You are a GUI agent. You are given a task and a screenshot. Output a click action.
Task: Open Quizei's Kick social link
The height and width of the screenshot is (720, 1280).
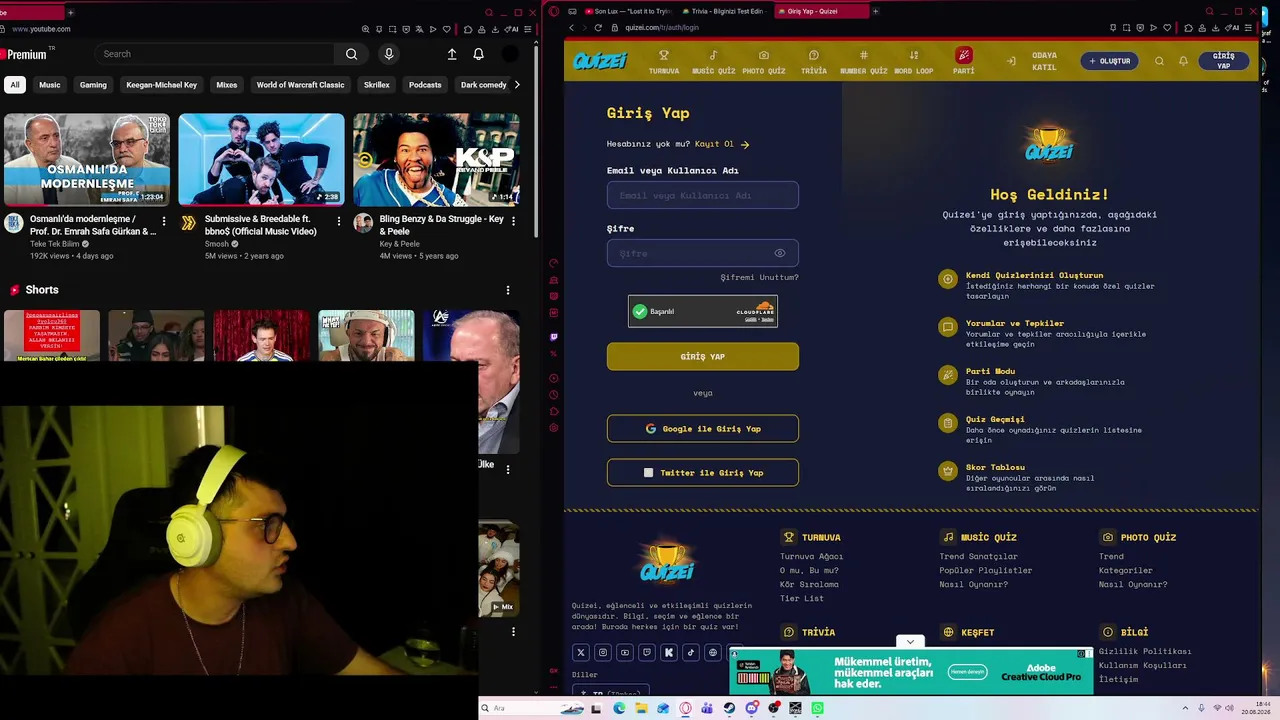pos(668,652)
